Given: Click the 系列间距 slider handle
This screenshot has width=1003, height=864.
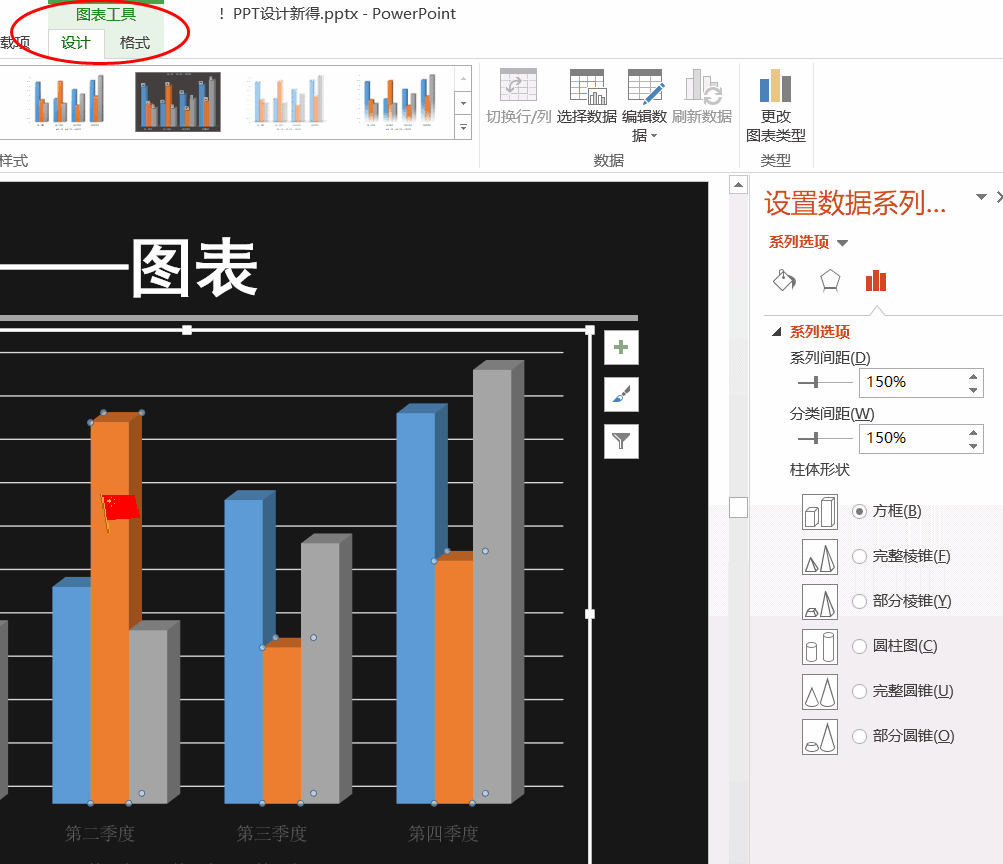Looking at the screenshot, I should [x=816, y=382].
